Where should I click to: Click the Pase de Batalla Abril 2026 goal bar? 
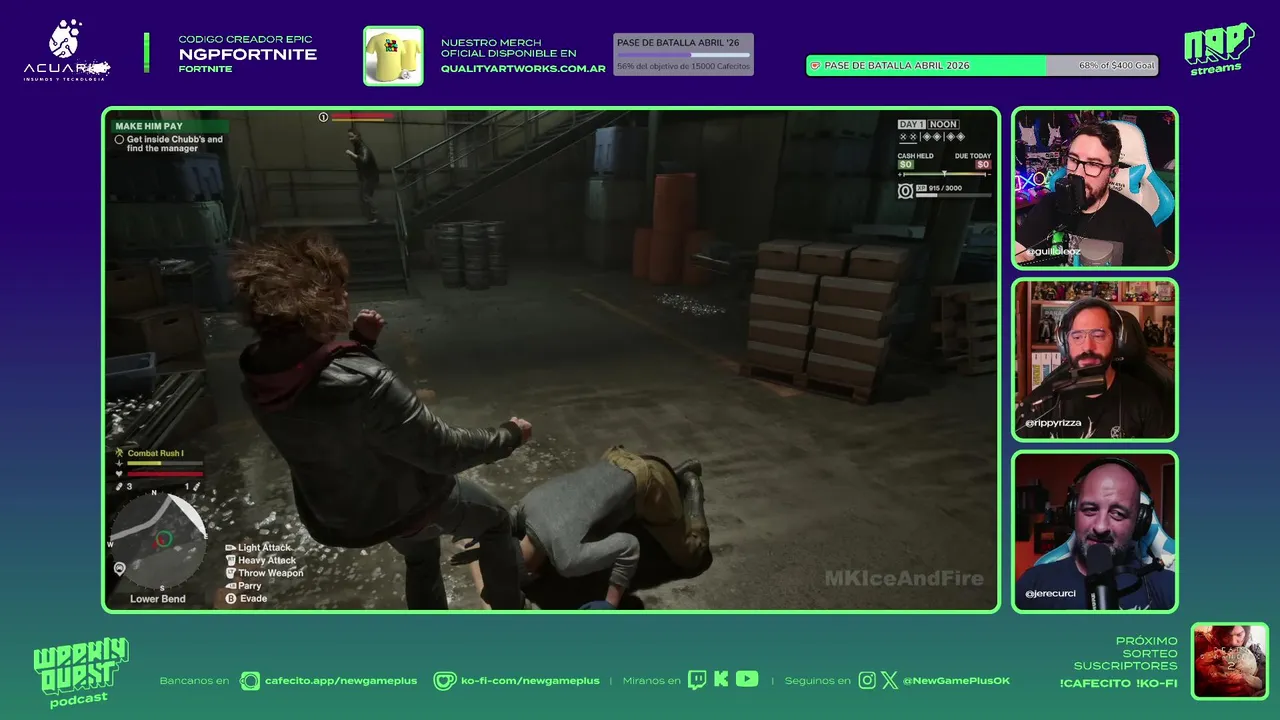tap(982, 65)
